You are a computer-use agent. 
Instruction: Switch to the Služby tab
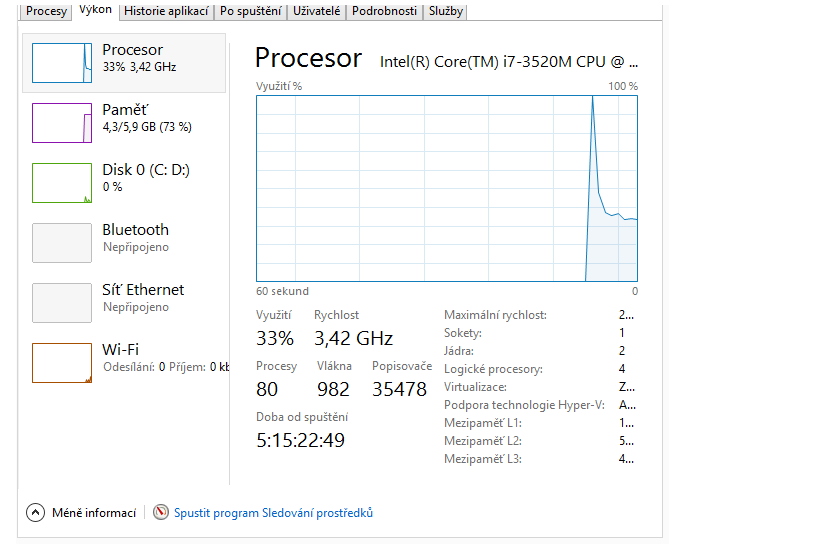(x=445, y=12)
